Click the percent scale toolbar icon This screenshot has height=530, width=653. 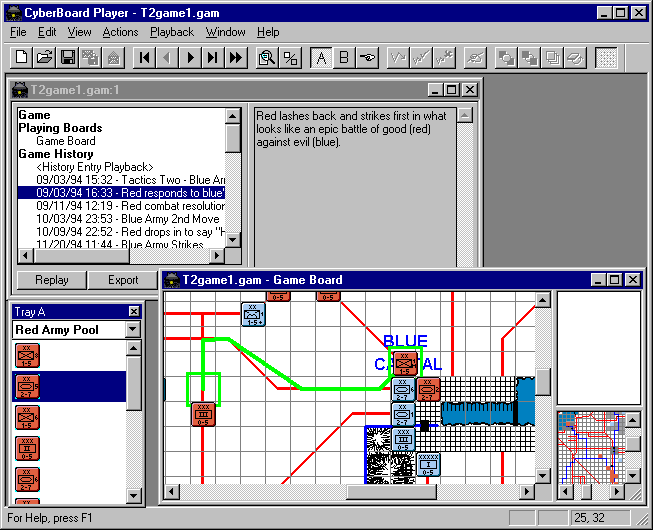tap(290, 57)
